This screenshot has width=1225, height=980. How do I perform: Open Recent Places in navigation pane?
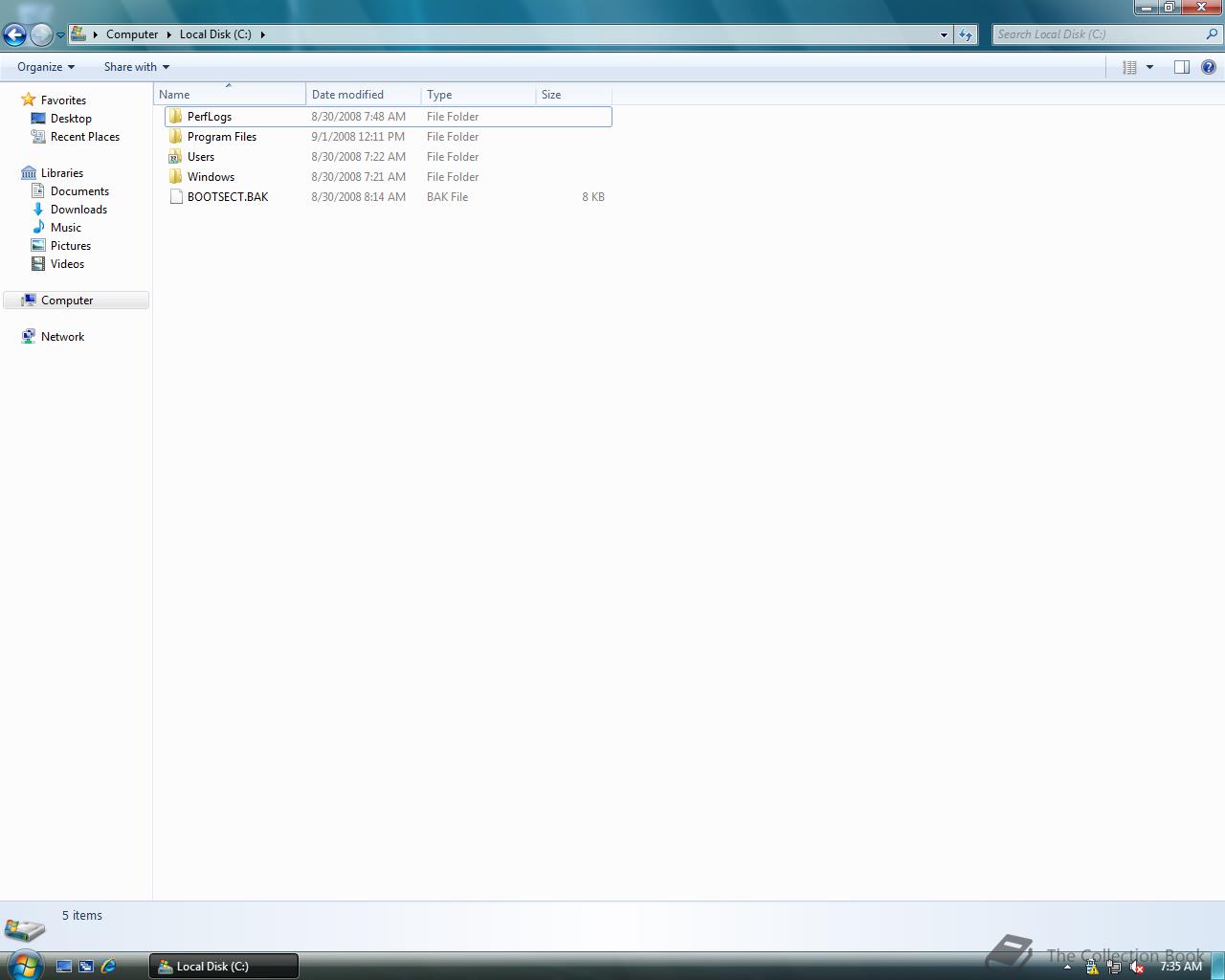85,137
